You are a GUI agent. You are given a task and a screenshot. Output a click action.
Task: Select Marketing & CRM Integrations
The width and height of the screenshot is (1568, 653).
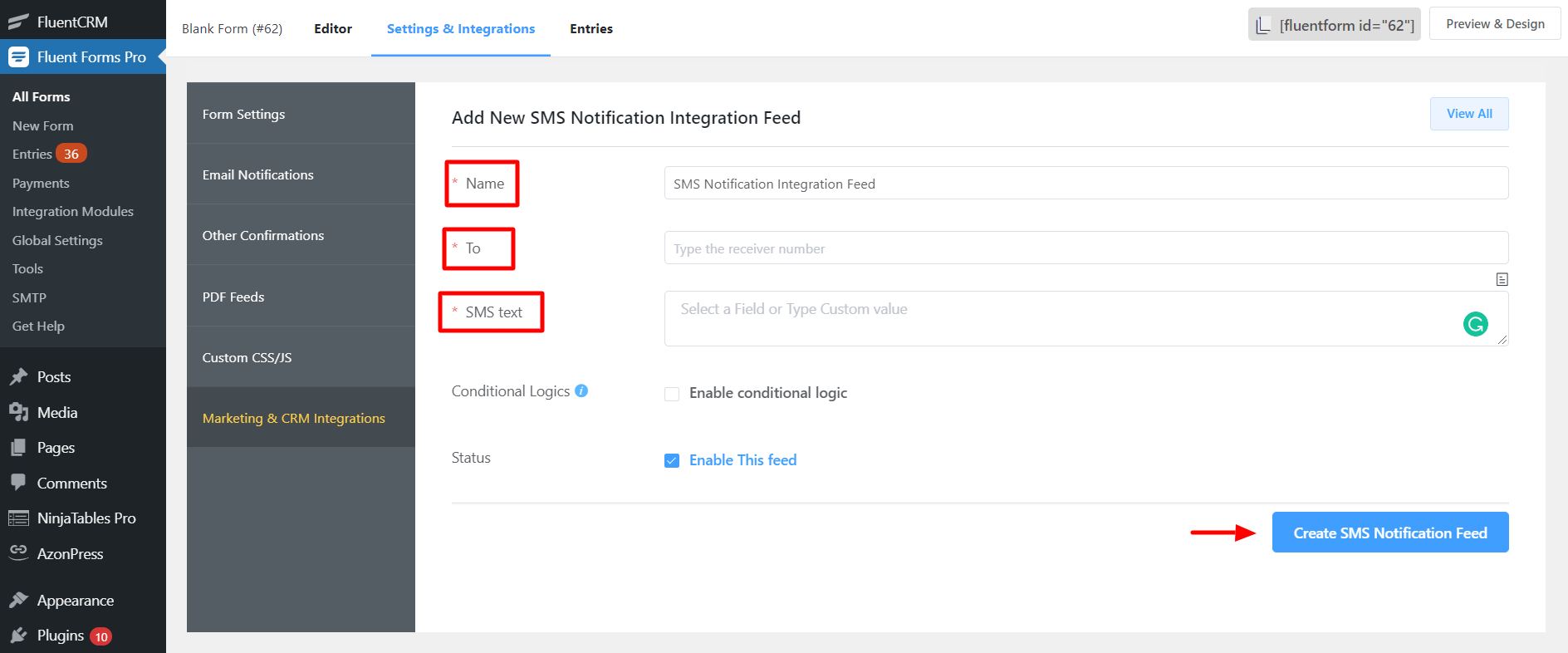pos(301,418)
